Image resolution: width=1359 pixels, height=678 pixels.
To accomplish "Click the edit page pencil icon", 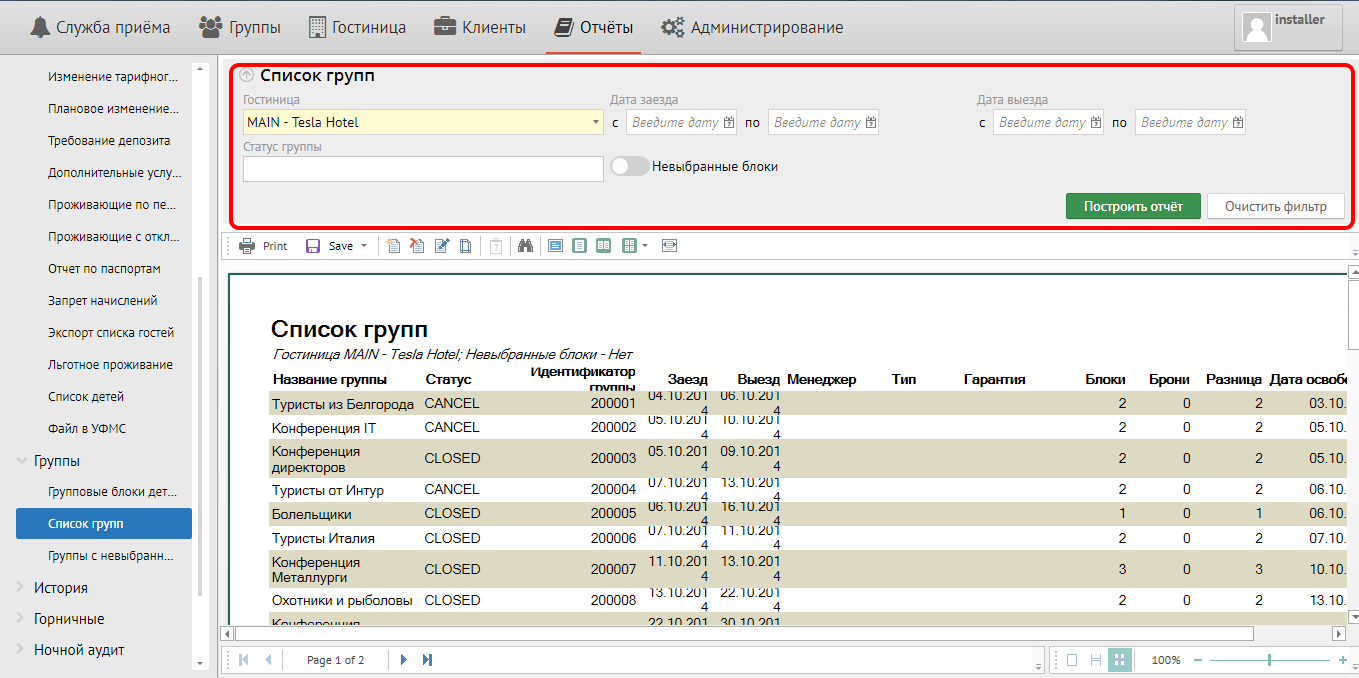I will [442, 246].
